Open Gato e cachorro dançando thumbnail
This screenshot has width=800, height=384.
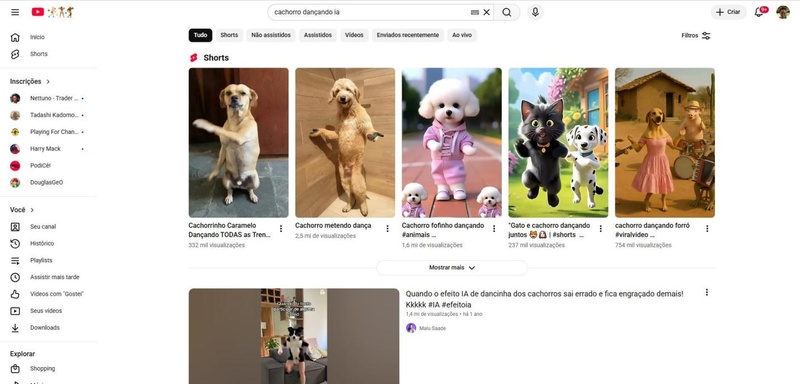[x=558, y=143]
